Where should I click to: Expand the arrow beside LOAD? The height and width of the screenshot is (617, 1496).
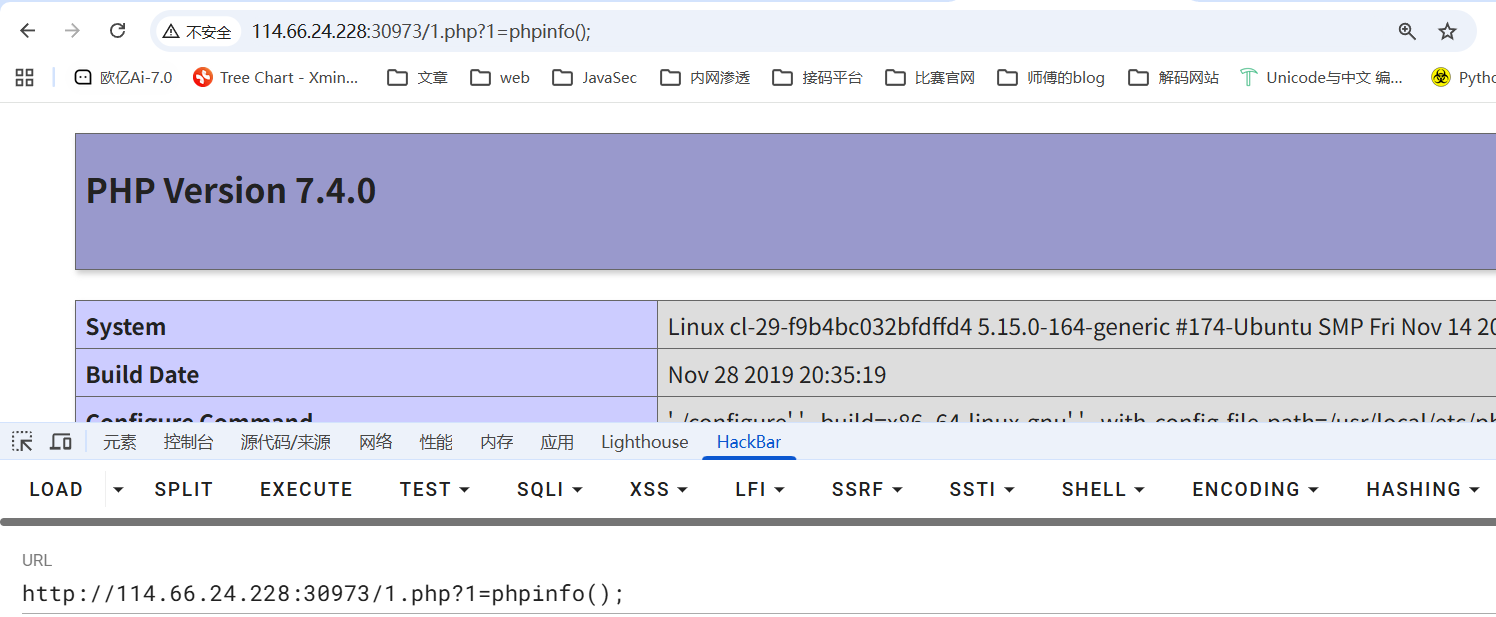point(119,489)
